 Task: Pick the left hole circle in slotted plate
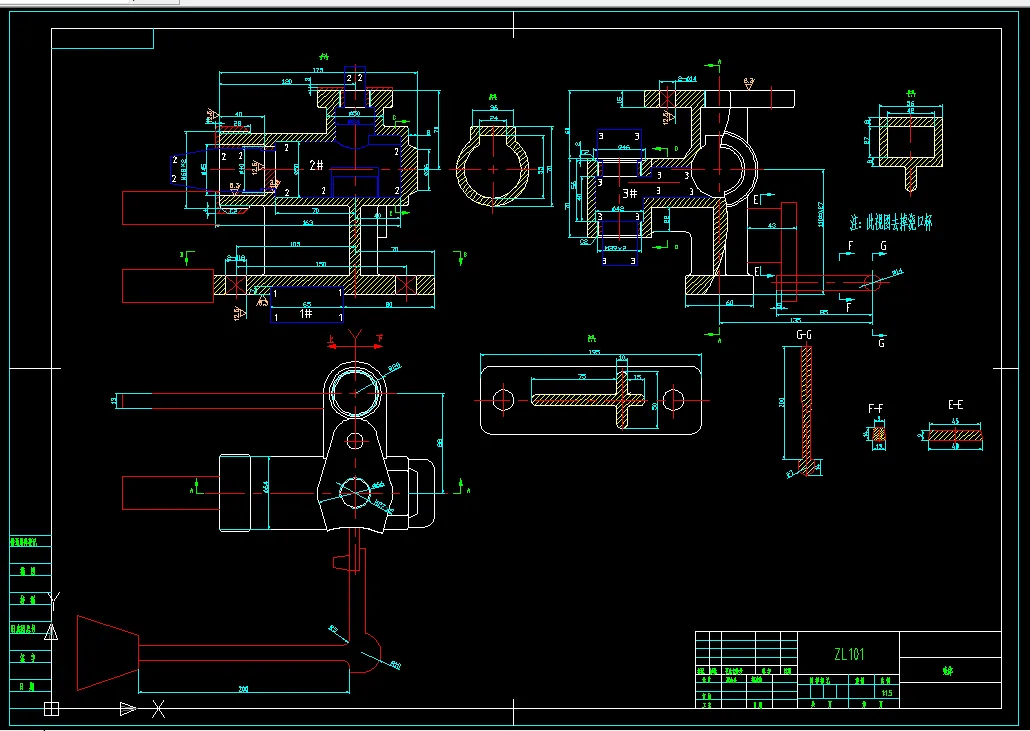(503, 400)
